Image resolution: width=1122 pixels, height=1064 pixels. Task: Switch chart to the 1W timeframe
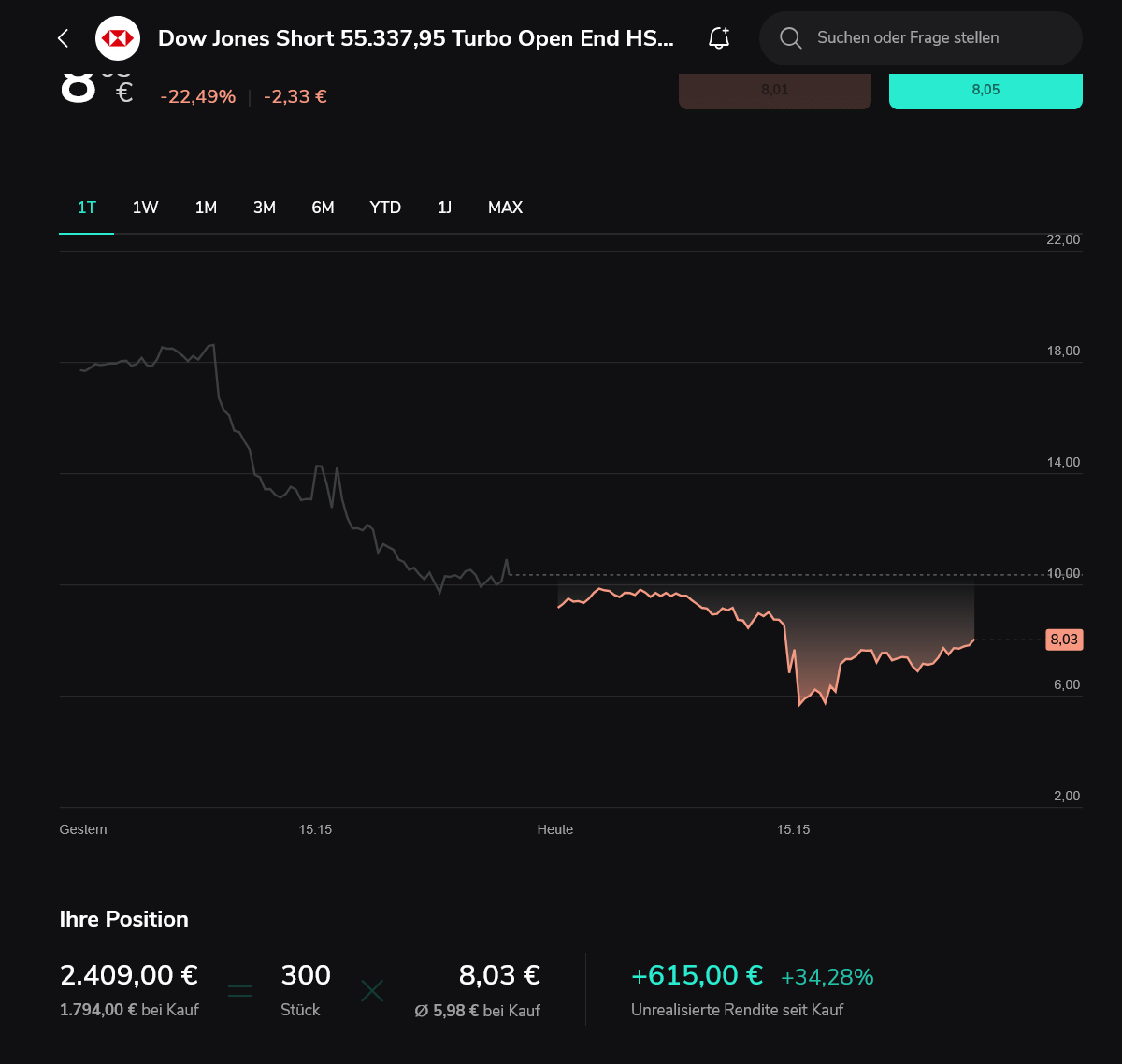click(x=145, y=208)
